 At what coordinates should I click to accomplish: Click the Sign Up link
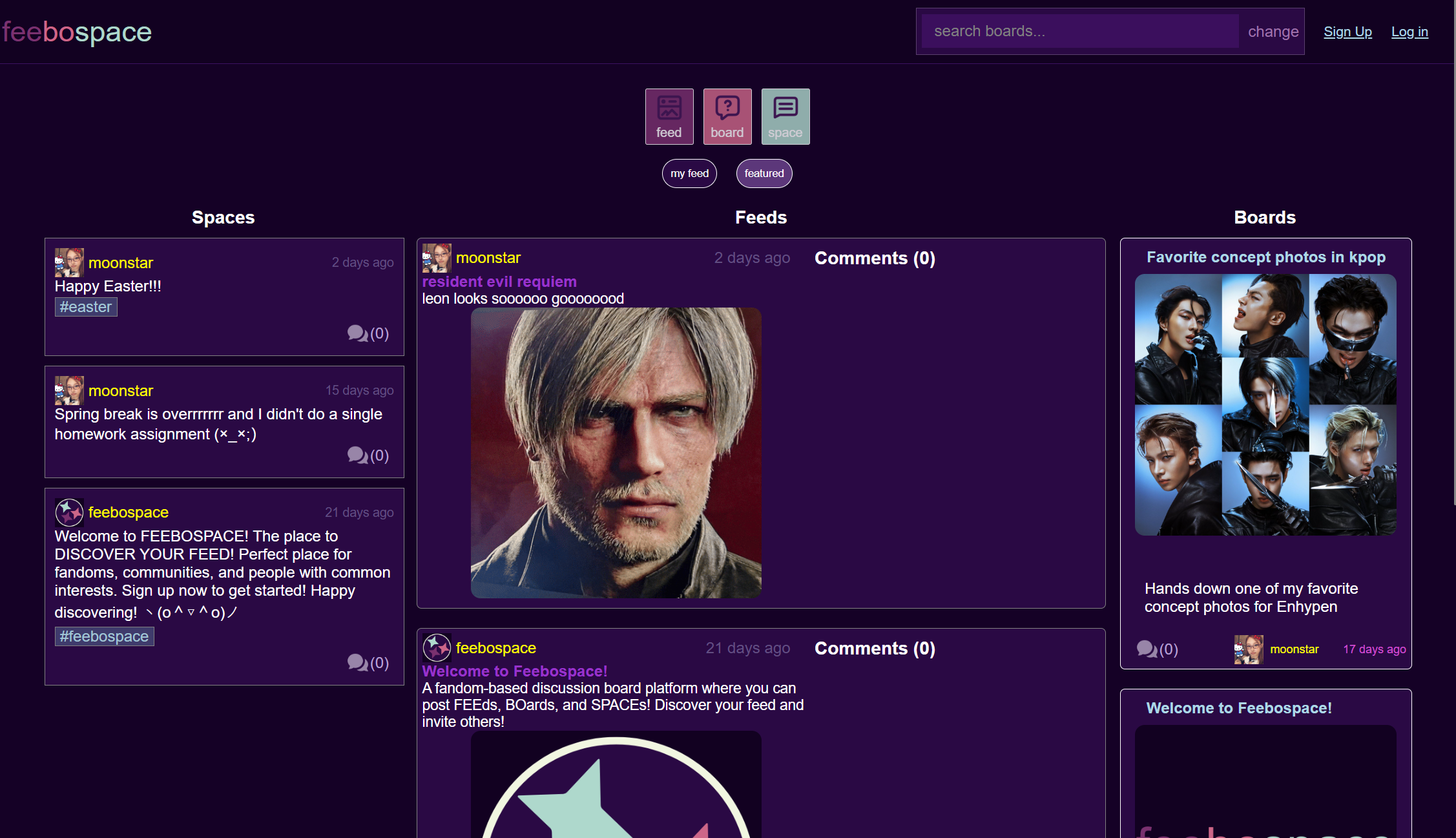tap(1347, 31)
